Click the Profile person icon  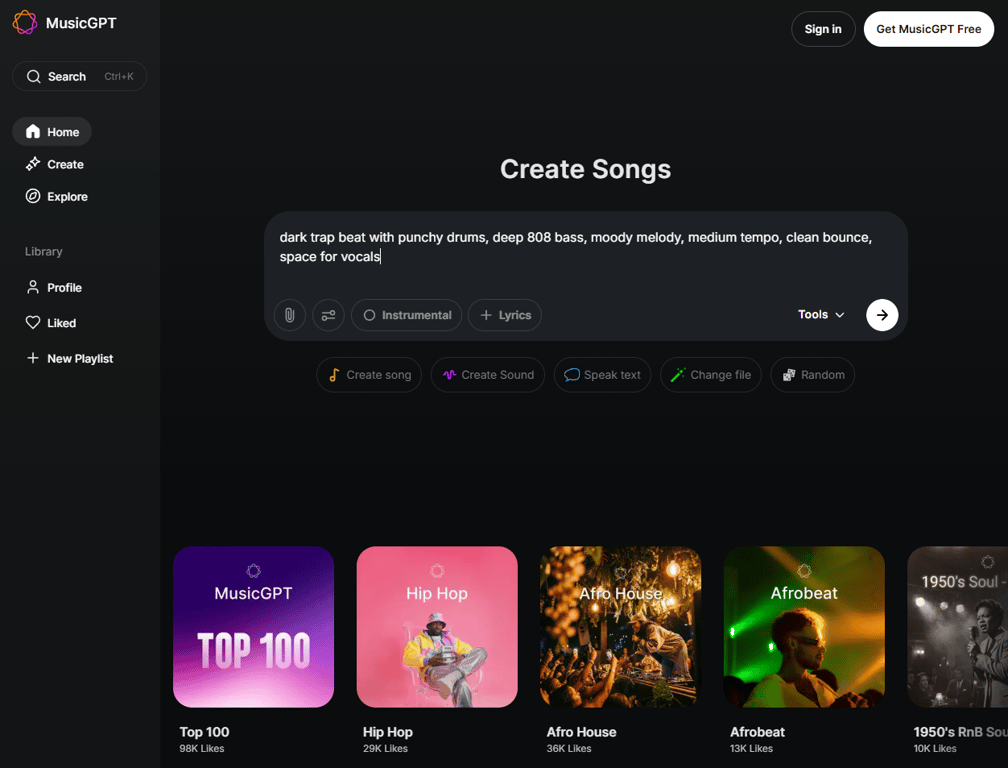click(33, 287)
